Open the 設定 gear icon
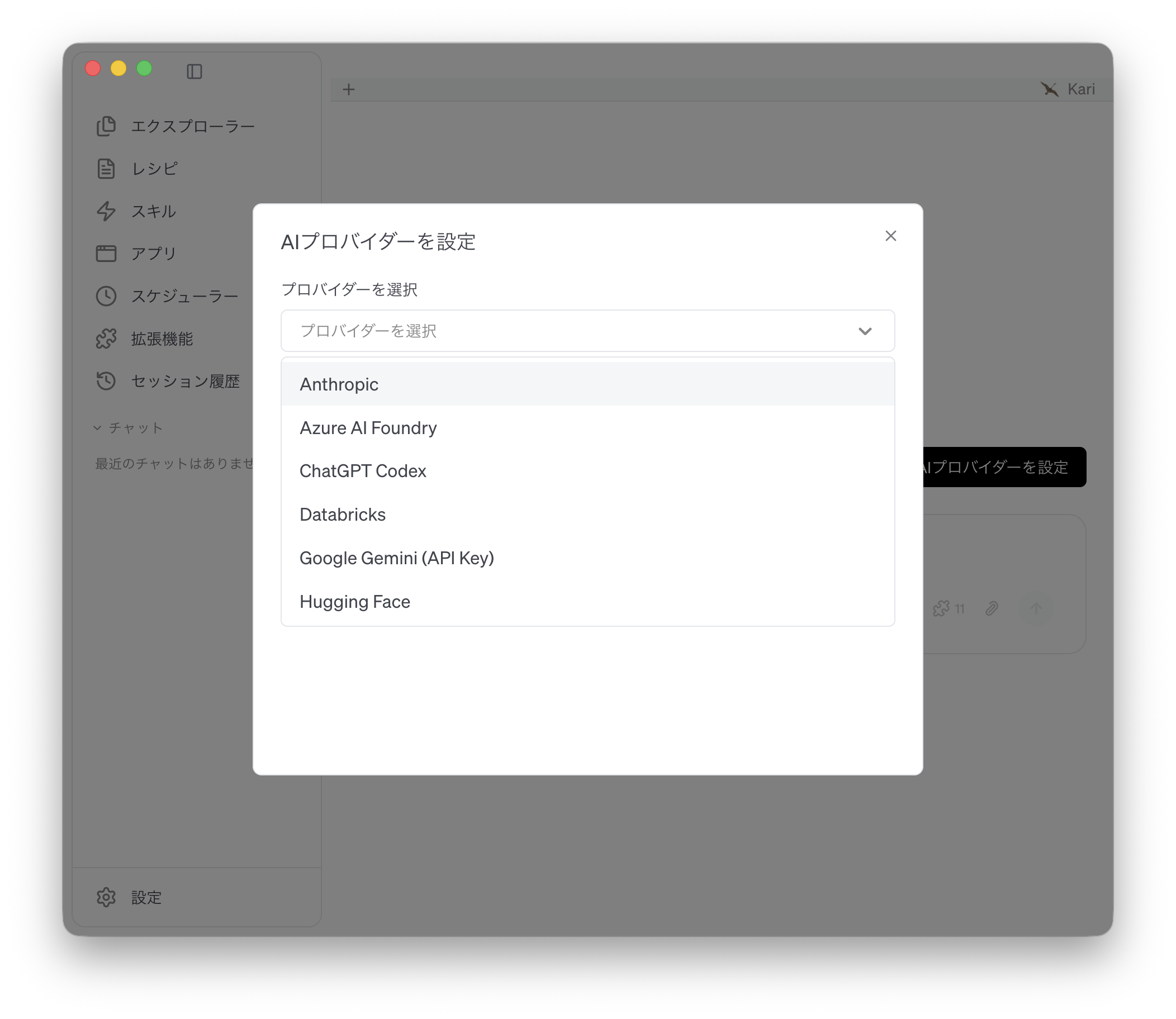 coord(106,897)
